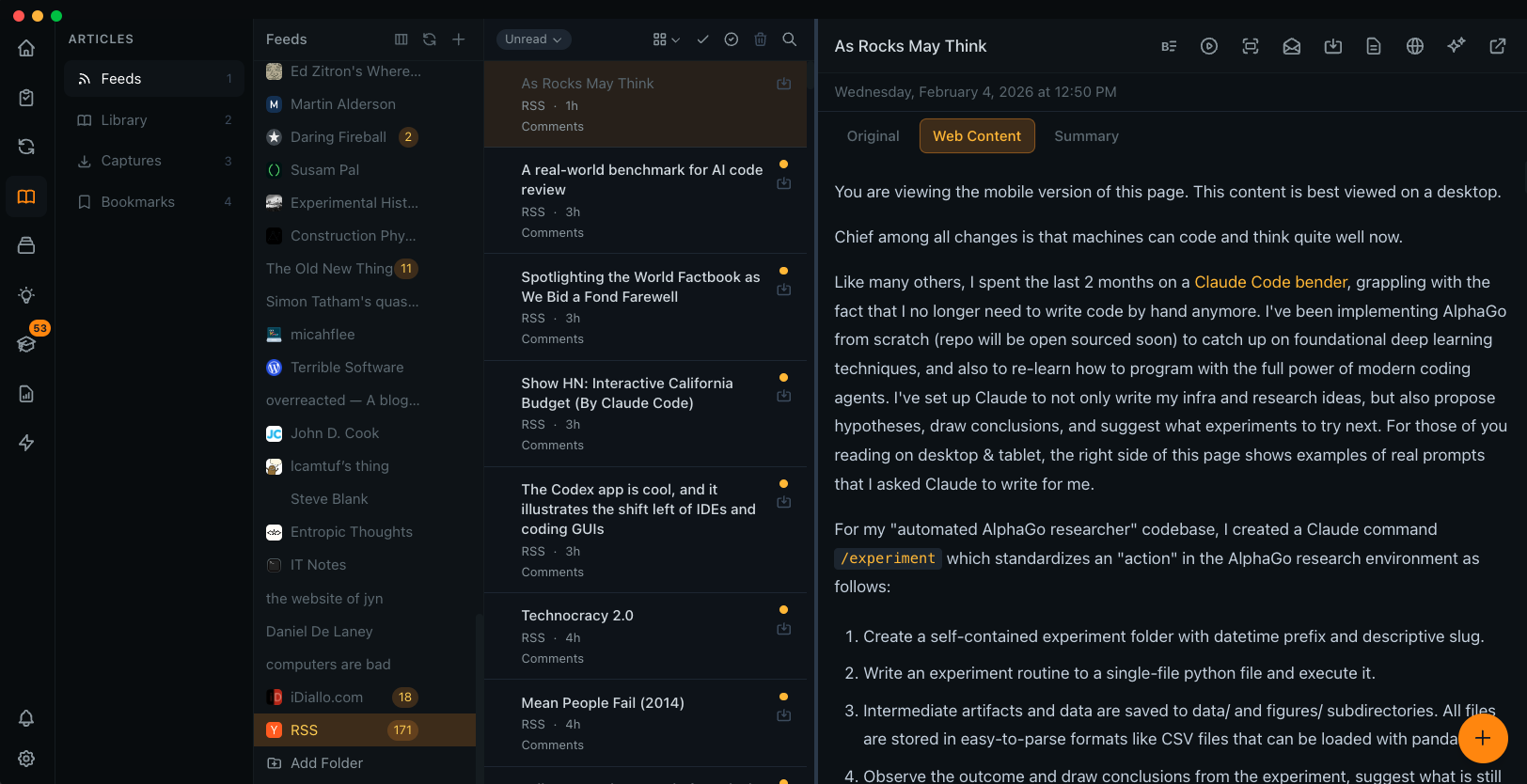
Task: Click the play audio icon in reader toolbar
Action: (x=1209, y=46)
